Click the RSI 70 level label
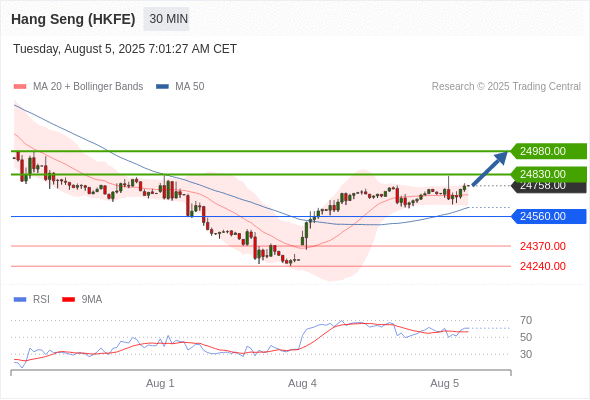Viewport: 590px width, 400px height. [x=526, y=321]
